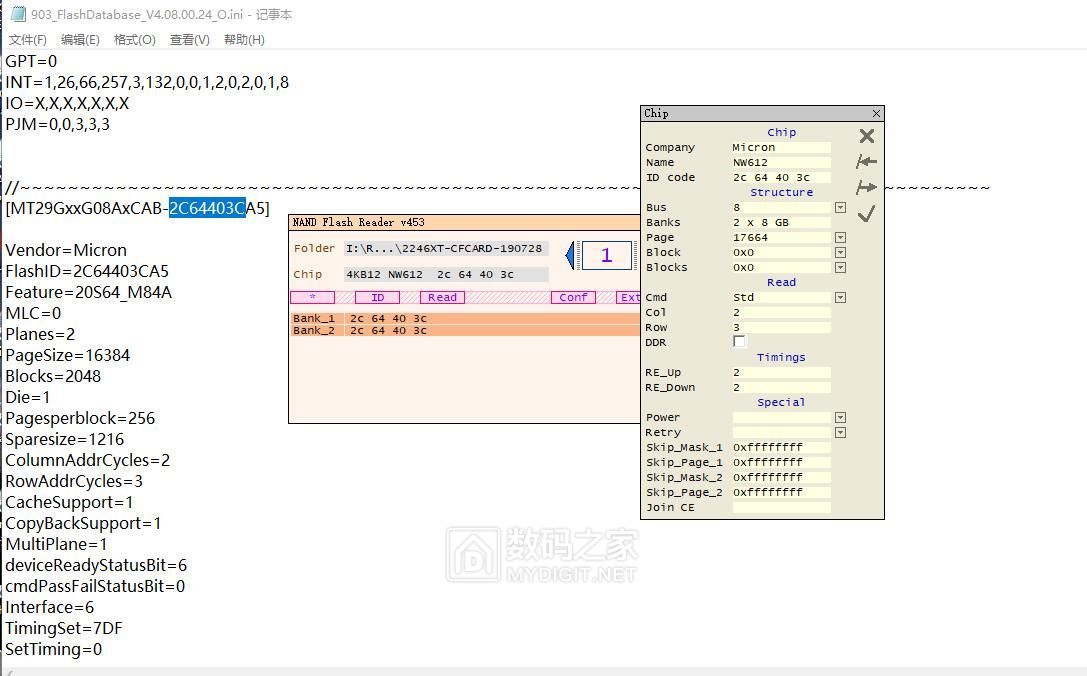This screenshot has width=1087, height=676.
Task: Click the Company field showing Micron
Action: [x=781, y=147]
